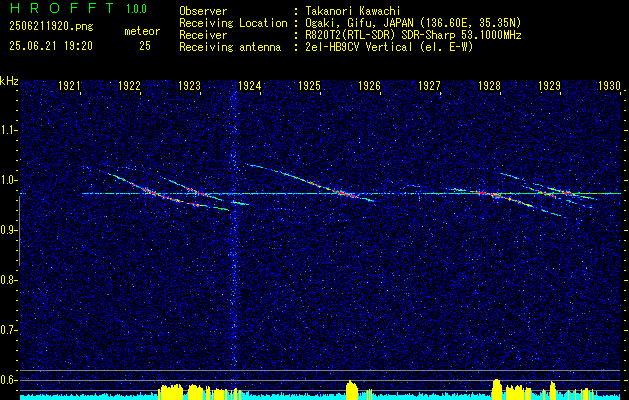Click the meteor count 25
The height and width of the screenshot is (400, 629).
[x=145, y=46]
